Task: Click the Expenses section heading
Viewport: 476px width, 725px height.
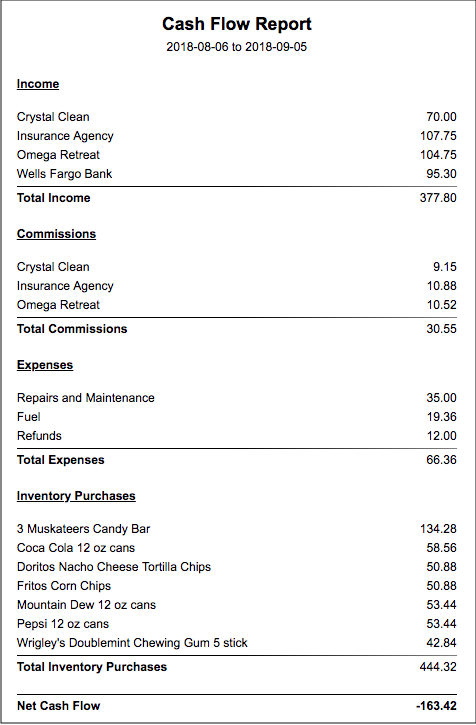Action: pyautogui.click(x=45, y=365)
